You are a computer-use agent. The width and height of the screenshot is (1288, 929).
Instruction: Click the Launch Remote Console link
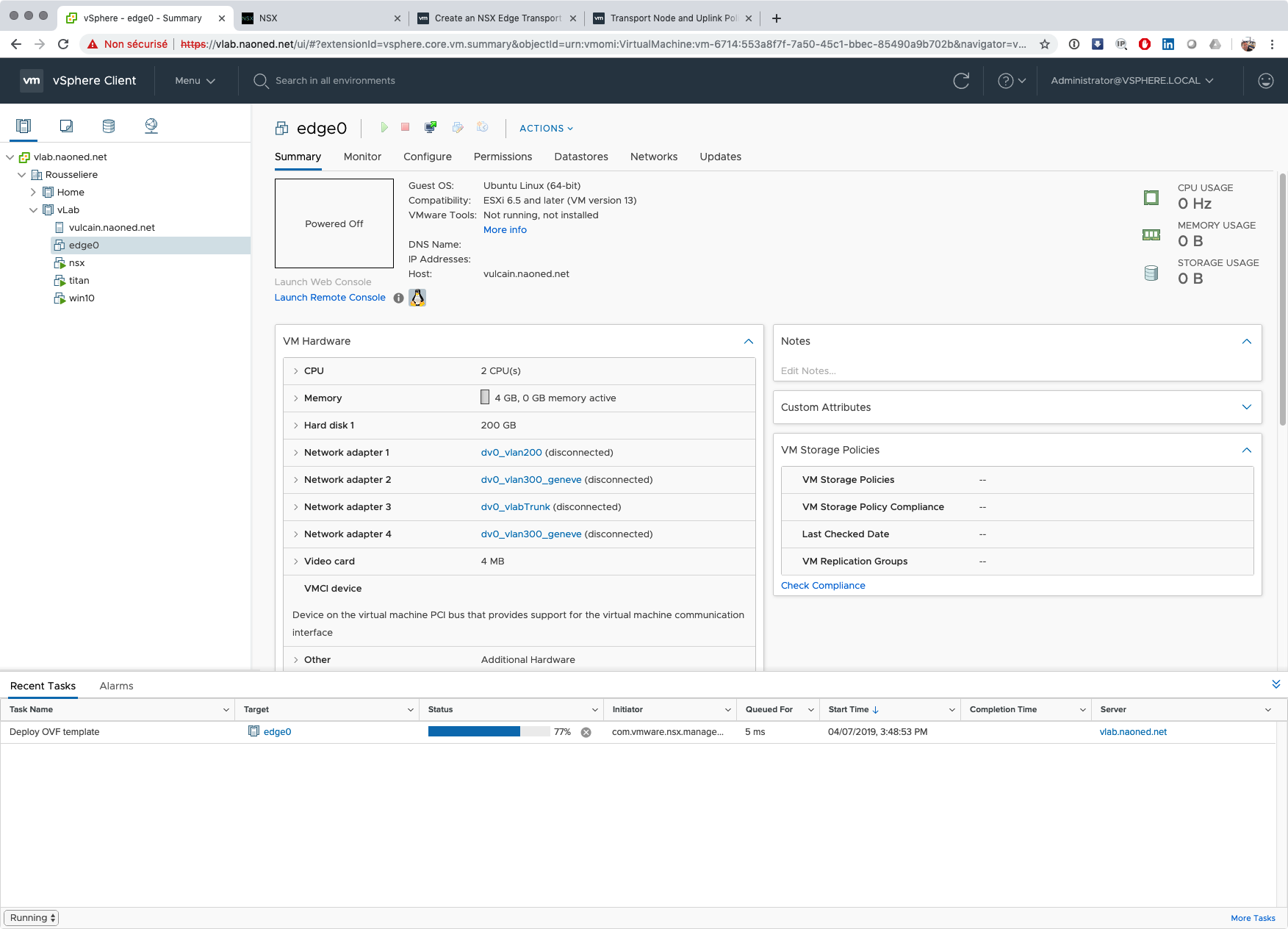click(330, 298)
